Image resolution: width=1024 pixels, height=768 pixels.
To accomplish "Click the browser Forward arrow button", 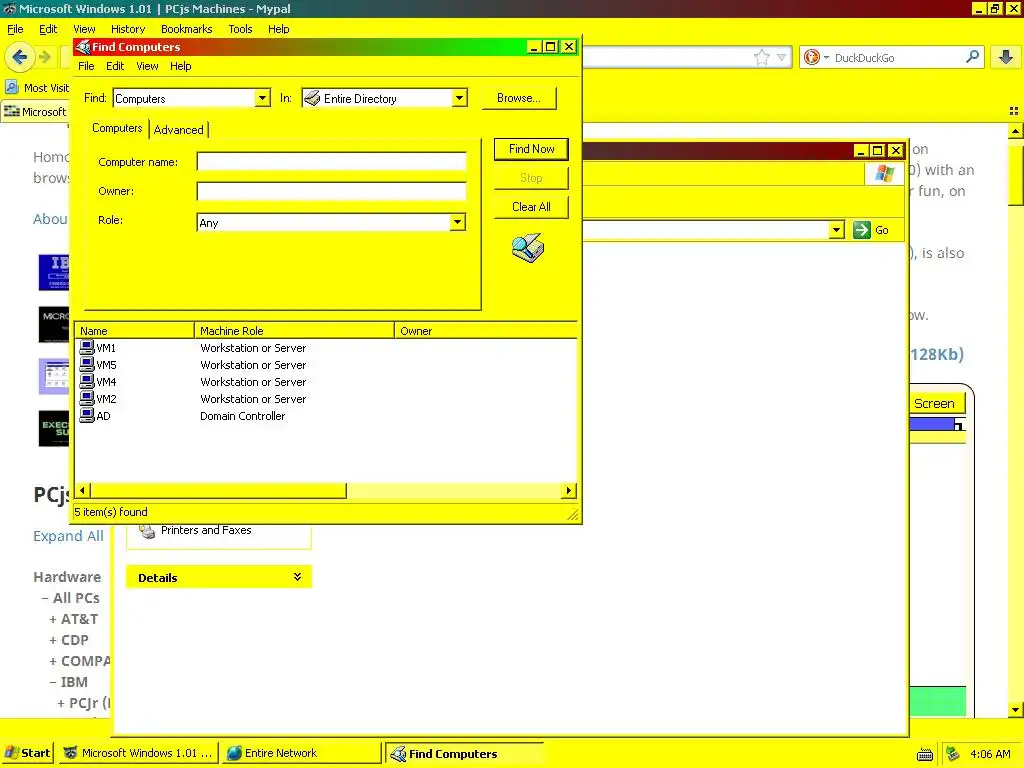I will [x=44, y=57].
